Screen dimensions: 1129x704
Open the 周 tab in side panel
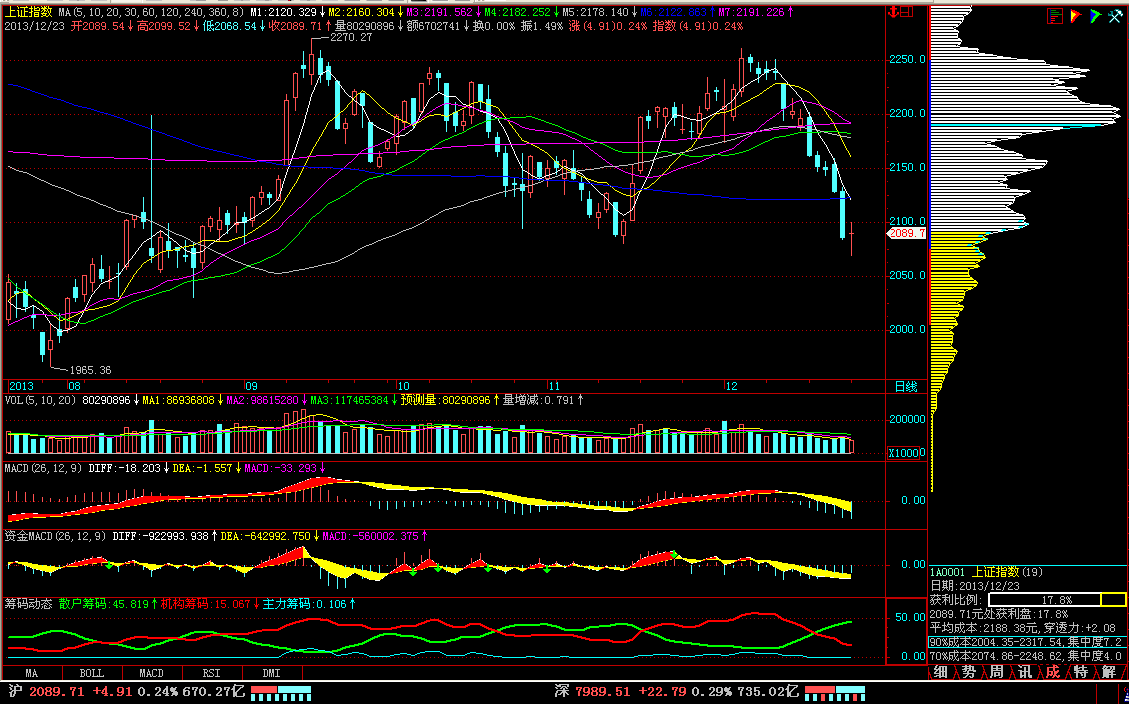pyautogui.click(x=997, y=672)
